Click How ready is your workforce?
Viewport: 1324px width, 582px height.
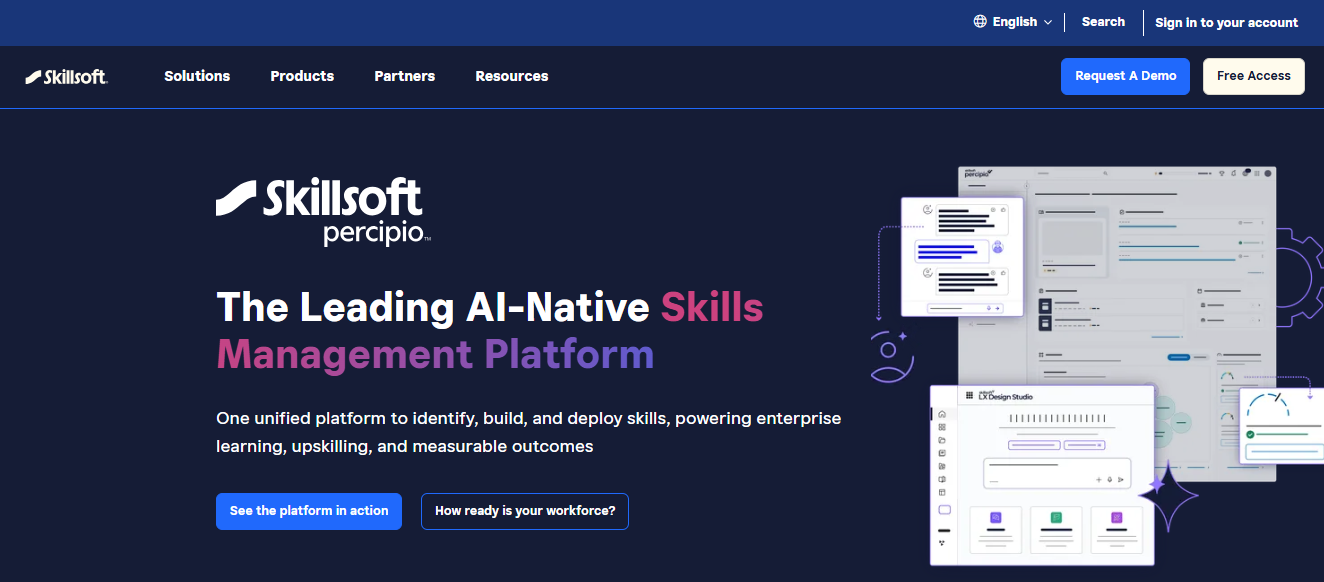coord(525,511)
